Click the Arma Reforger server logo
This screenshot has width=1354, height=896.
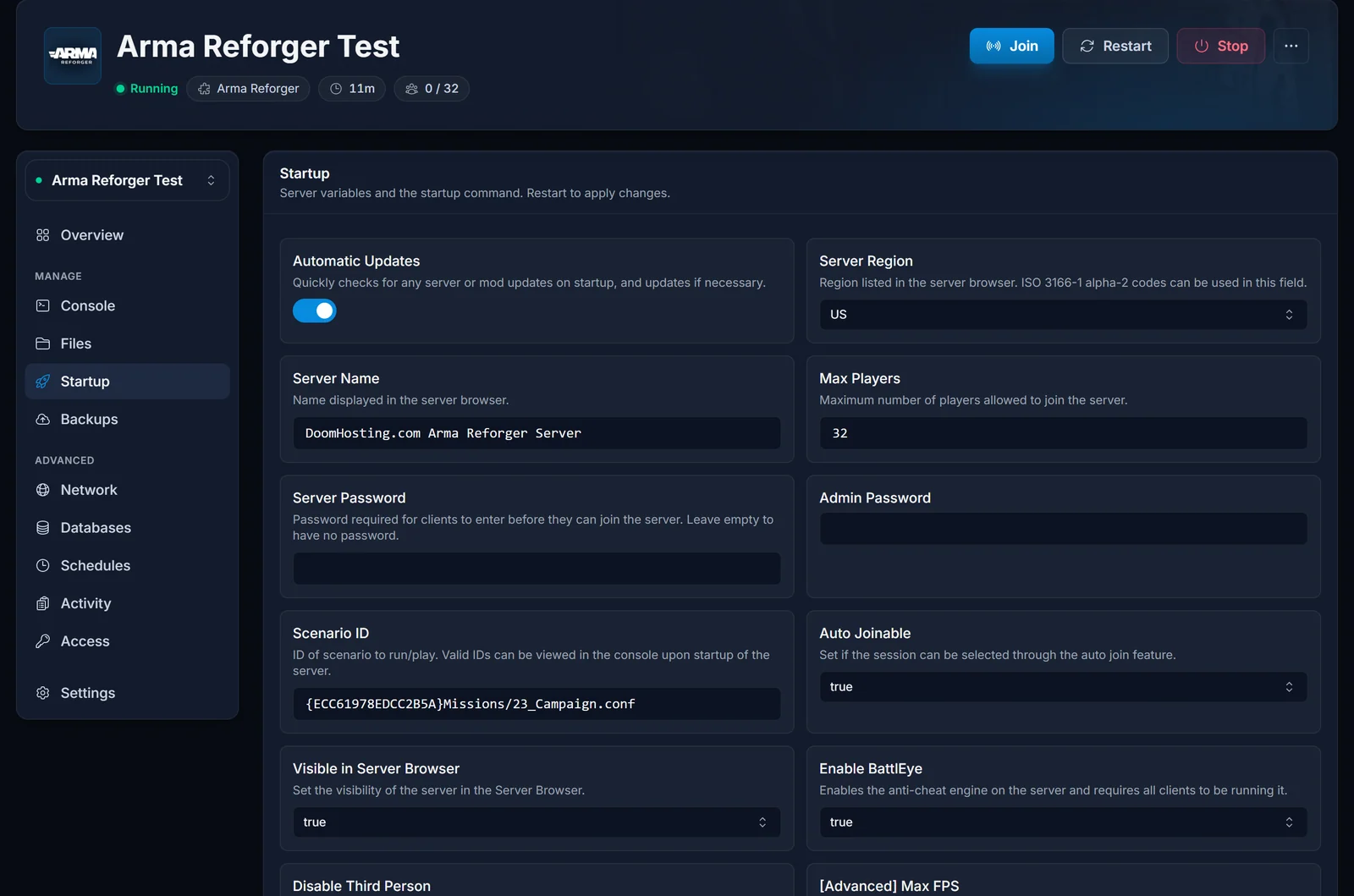(73, 56)
